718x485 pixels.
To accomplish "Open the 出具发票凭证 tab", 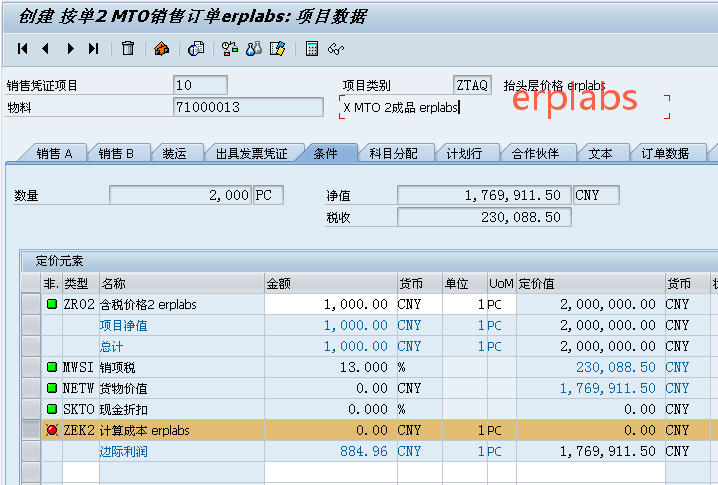I will (252, 153).
